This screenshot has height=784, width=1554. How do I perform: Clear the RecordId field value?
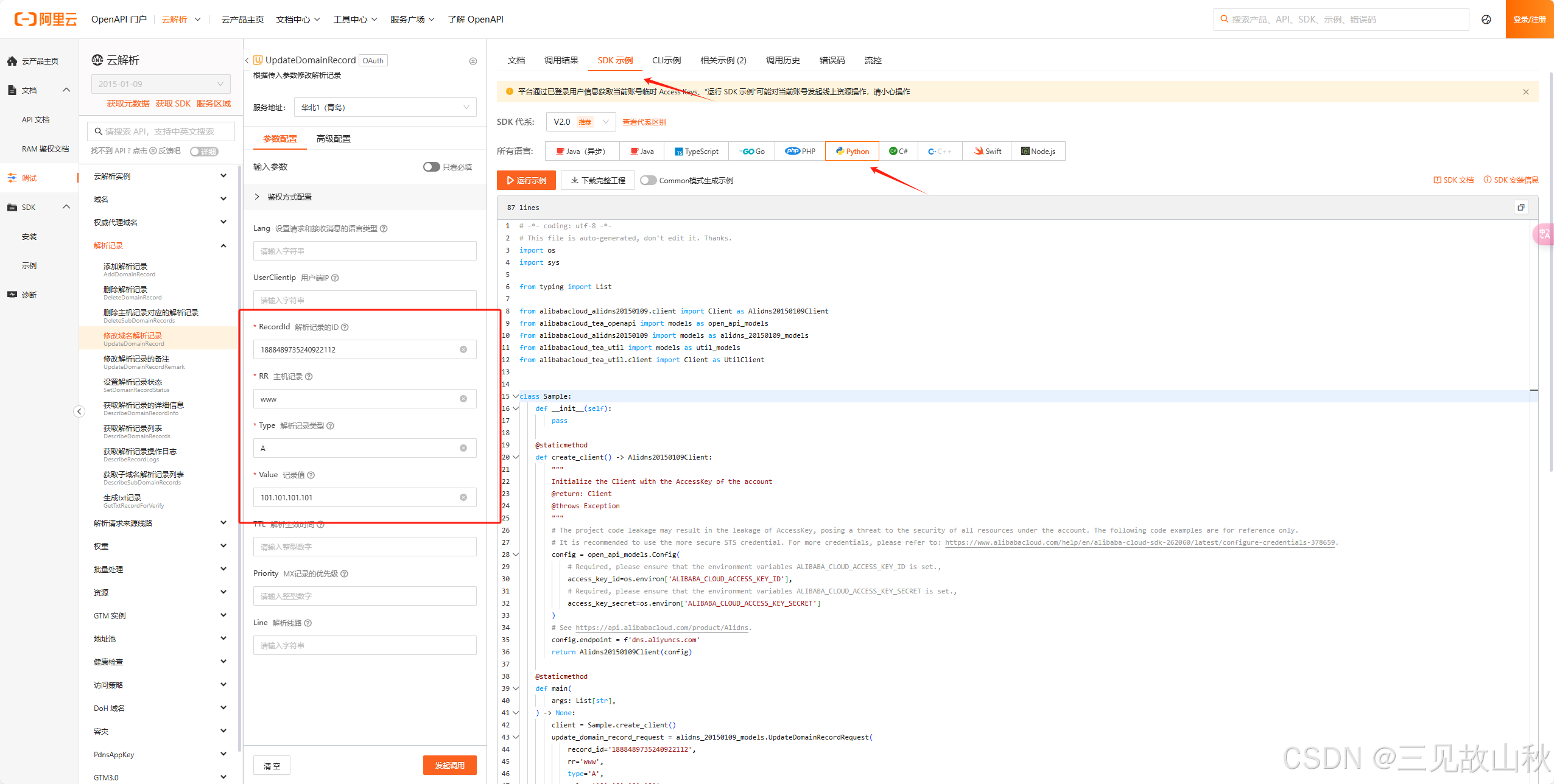[x=463, y=349]
